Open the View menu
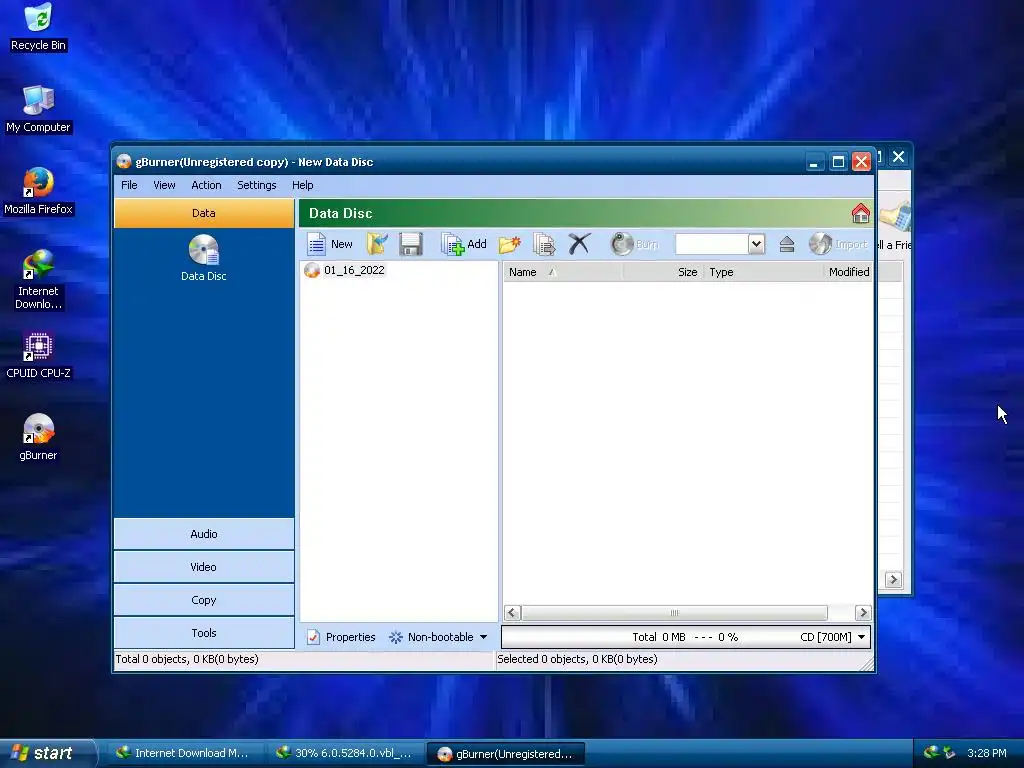This screenshot has width=1024, height=768. (164, 185)
